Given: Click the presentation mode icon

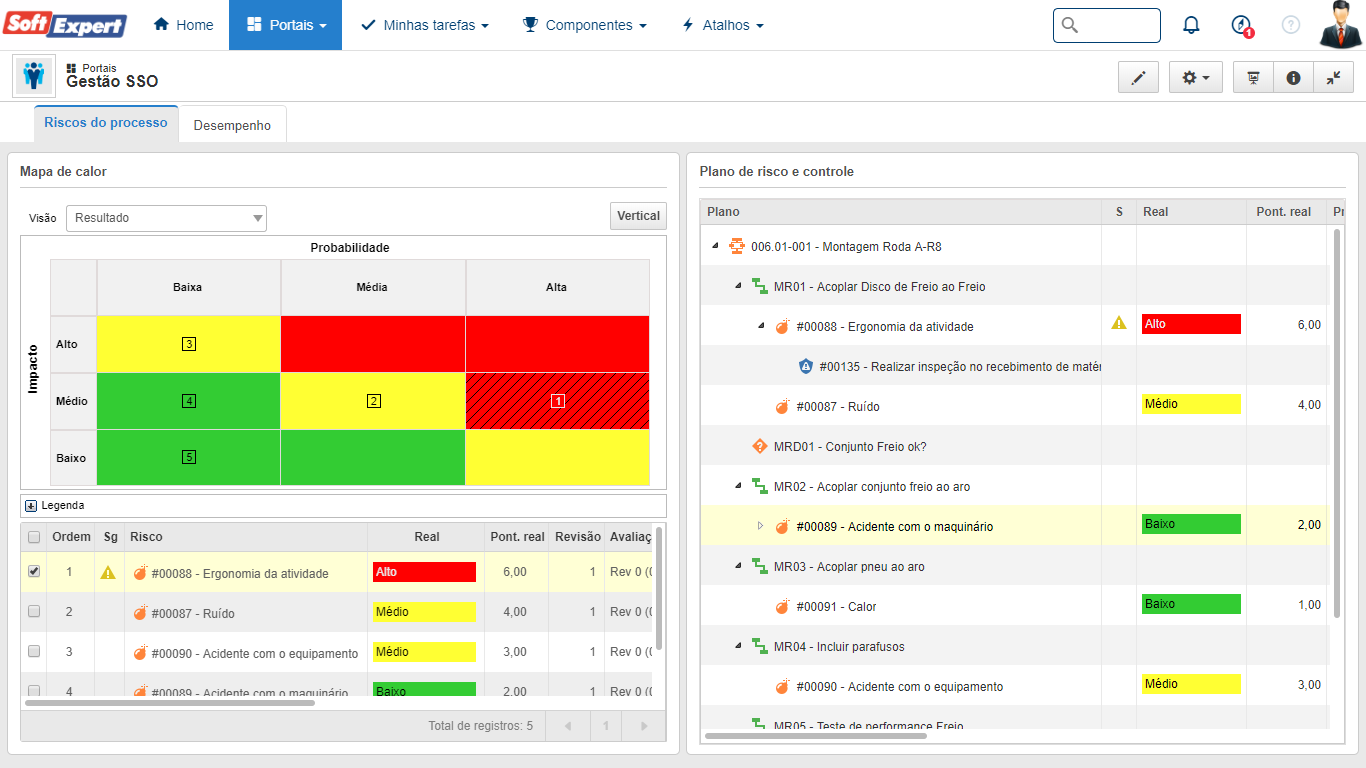Looking at the screenshot, I should 1253,78.
